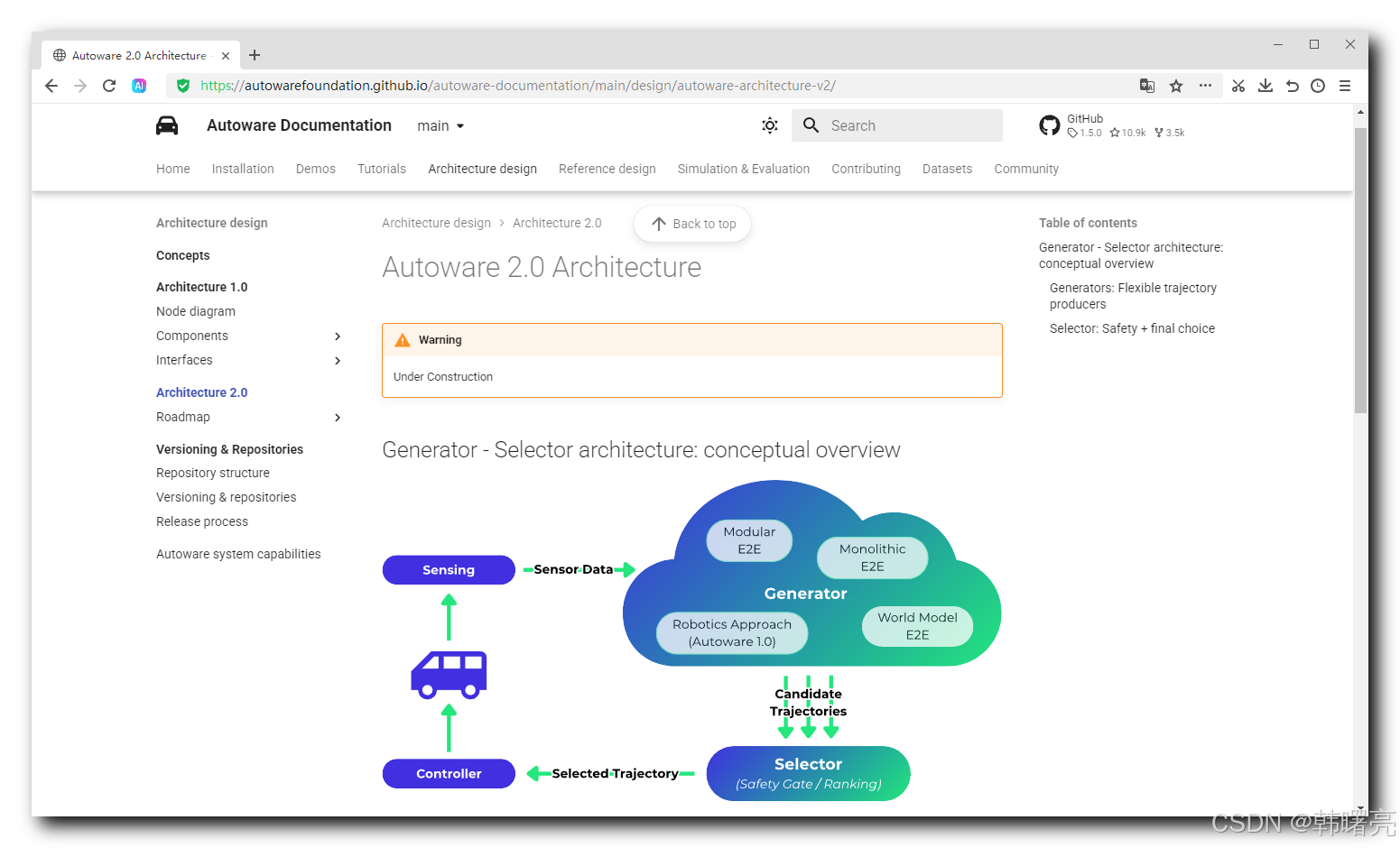Open the GitHub repository icon

pos(1050,125)
